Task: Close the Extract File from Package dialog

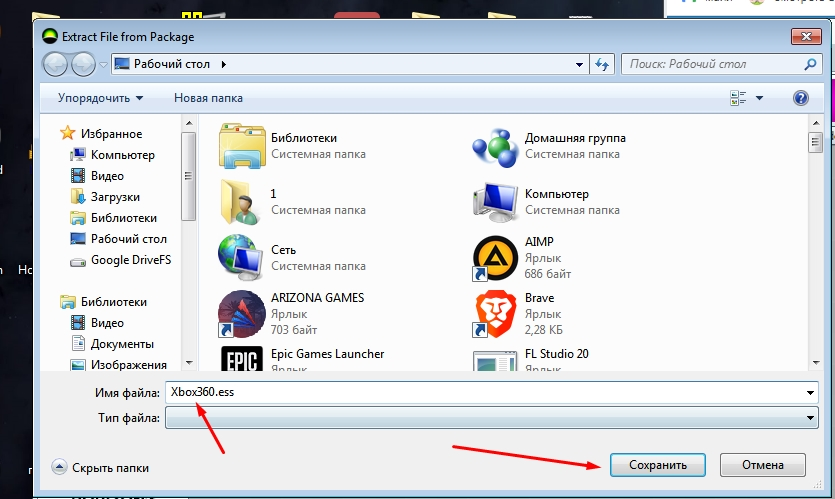Action: (x=806, y=36)
